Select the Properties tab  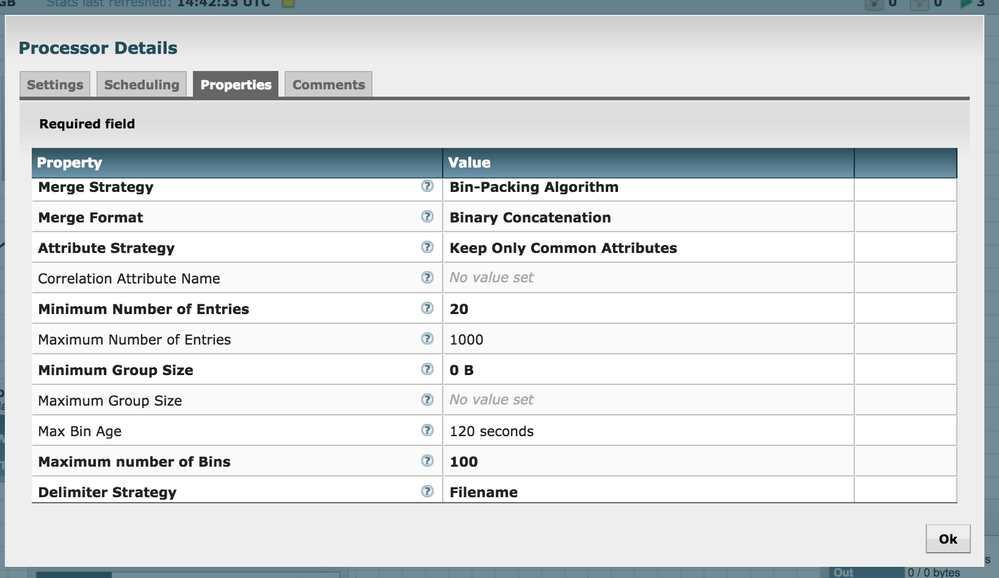tap(236, 85)
